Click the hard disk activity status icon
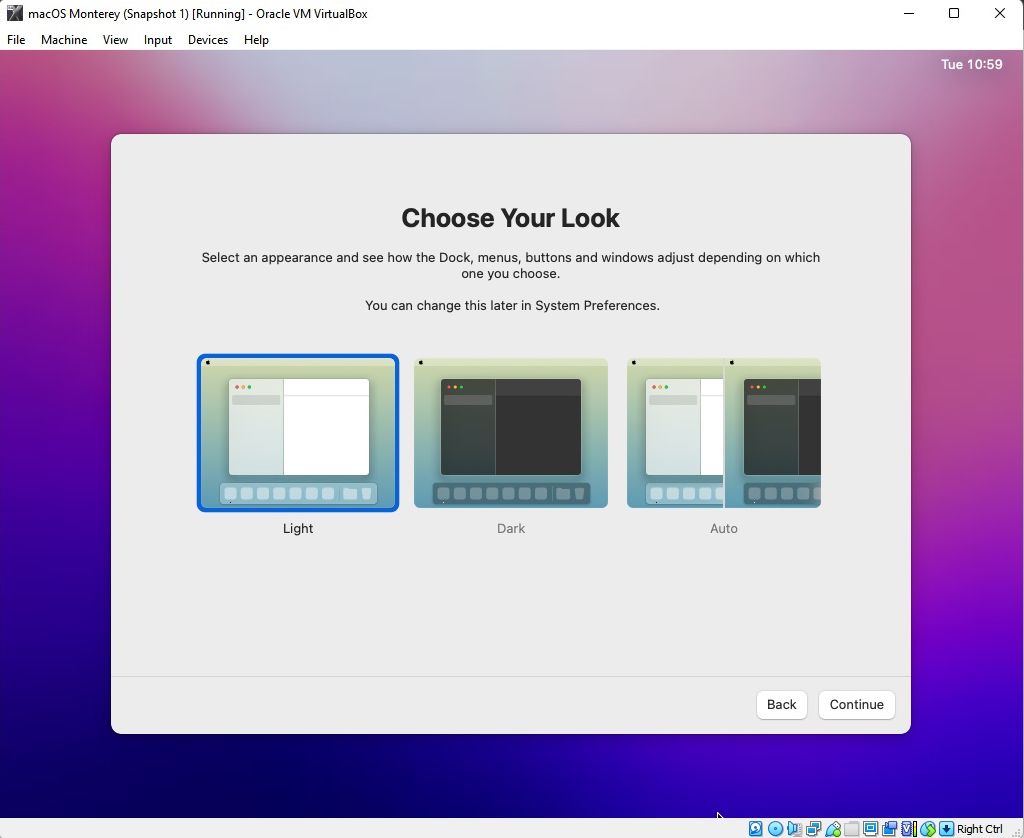The width and height of the screenshot is (1024, 838). [756, 829]
